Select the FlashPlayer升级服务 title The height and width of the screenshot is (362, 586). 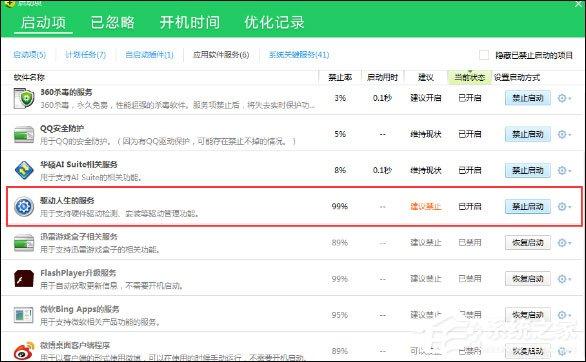click(78, 273)
